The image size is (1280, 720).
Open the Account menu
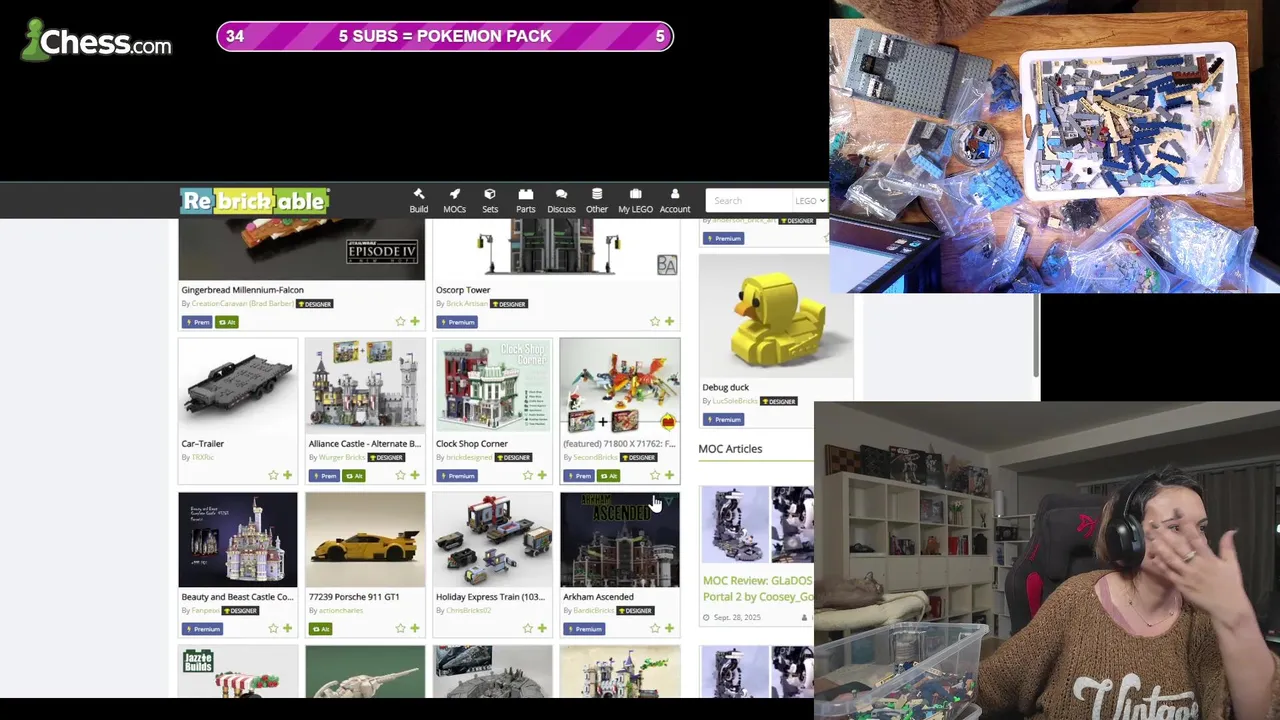click(675, 200)
